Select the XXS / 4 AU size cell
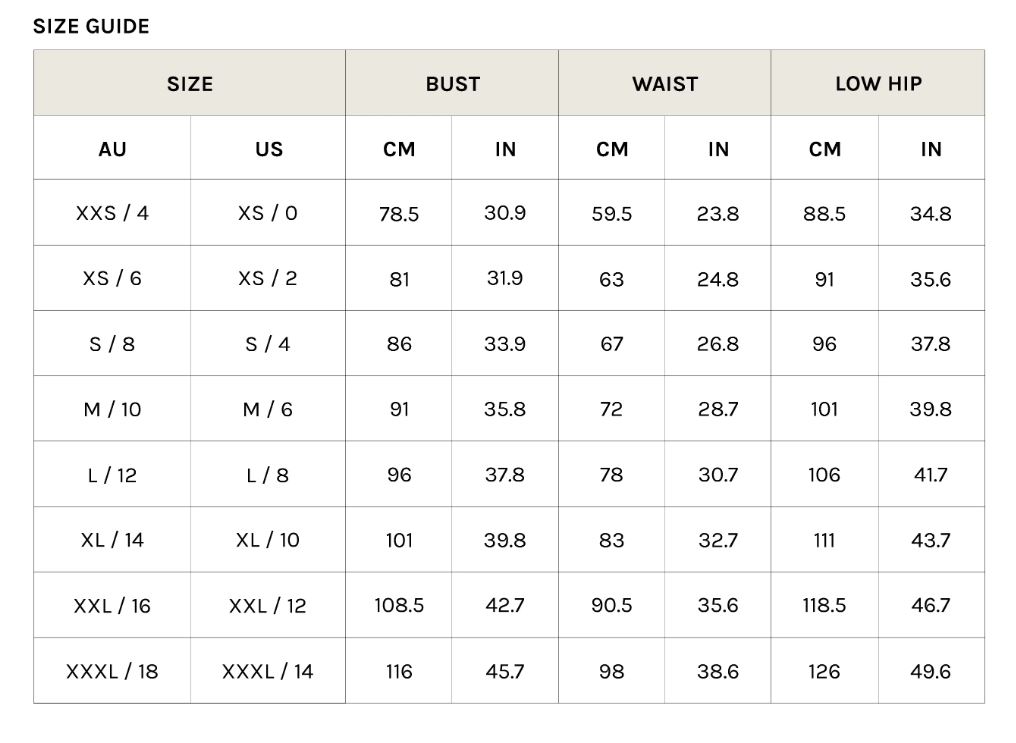The width and height of the screenshot is (1016, 743). pyautogui.click(x=112, y=213)
